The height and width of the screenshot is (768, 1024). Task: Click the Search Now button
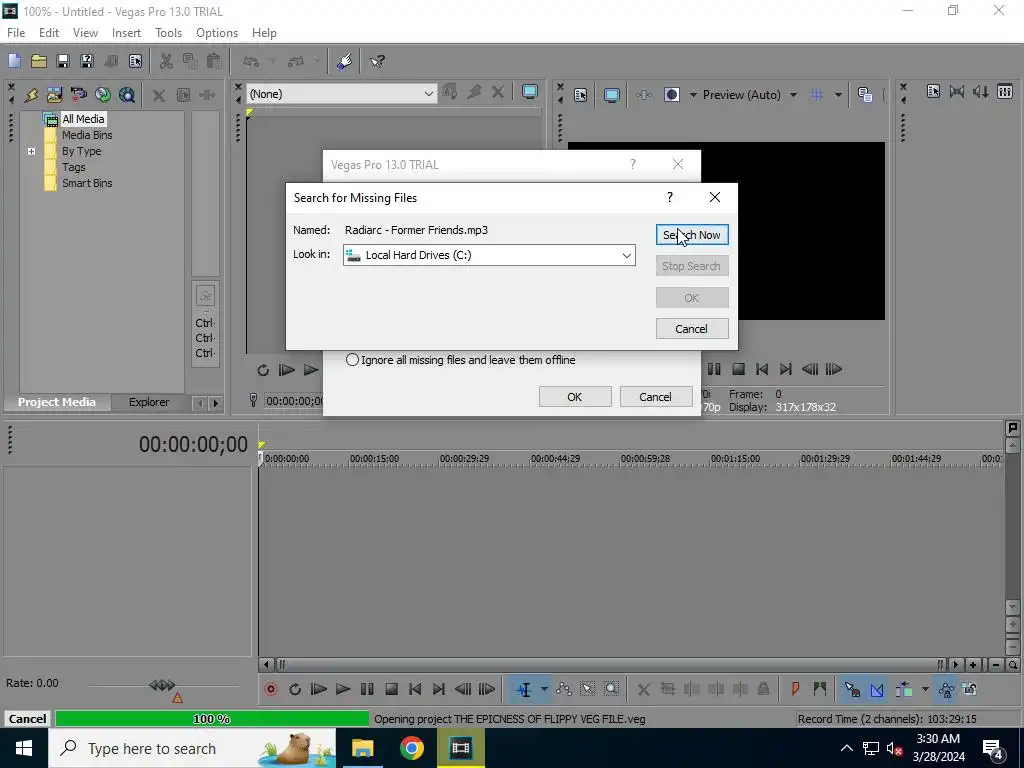692,235
